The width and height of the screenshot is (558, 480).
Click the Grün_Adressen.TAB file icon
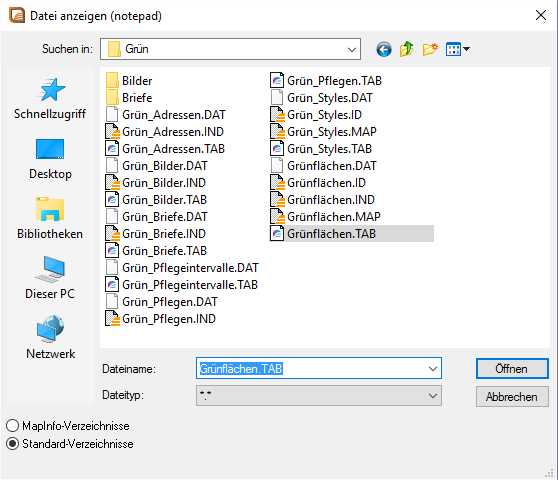pyautogui.click(x=112, y=149)
